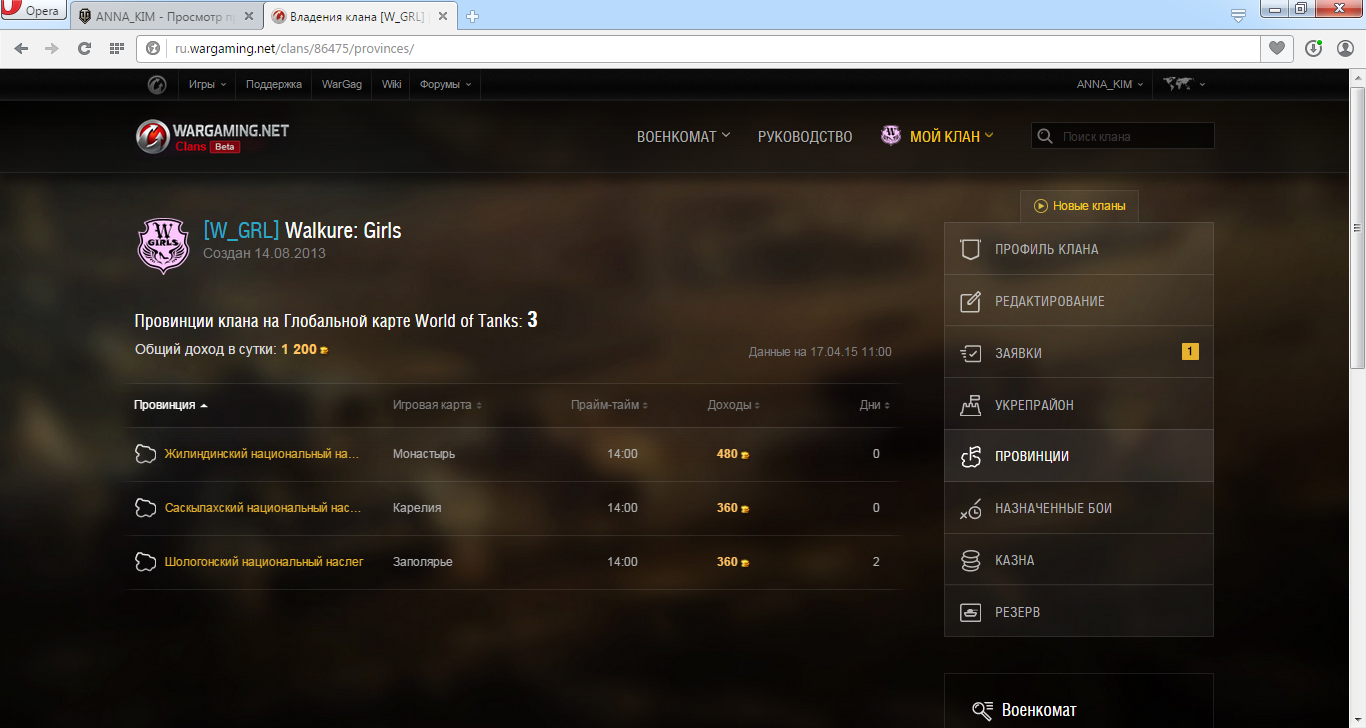Add page to bookmarks with heart icon
This screenshot has width=1366, height=728.
pyautogui.click(x=1276, y=48)
